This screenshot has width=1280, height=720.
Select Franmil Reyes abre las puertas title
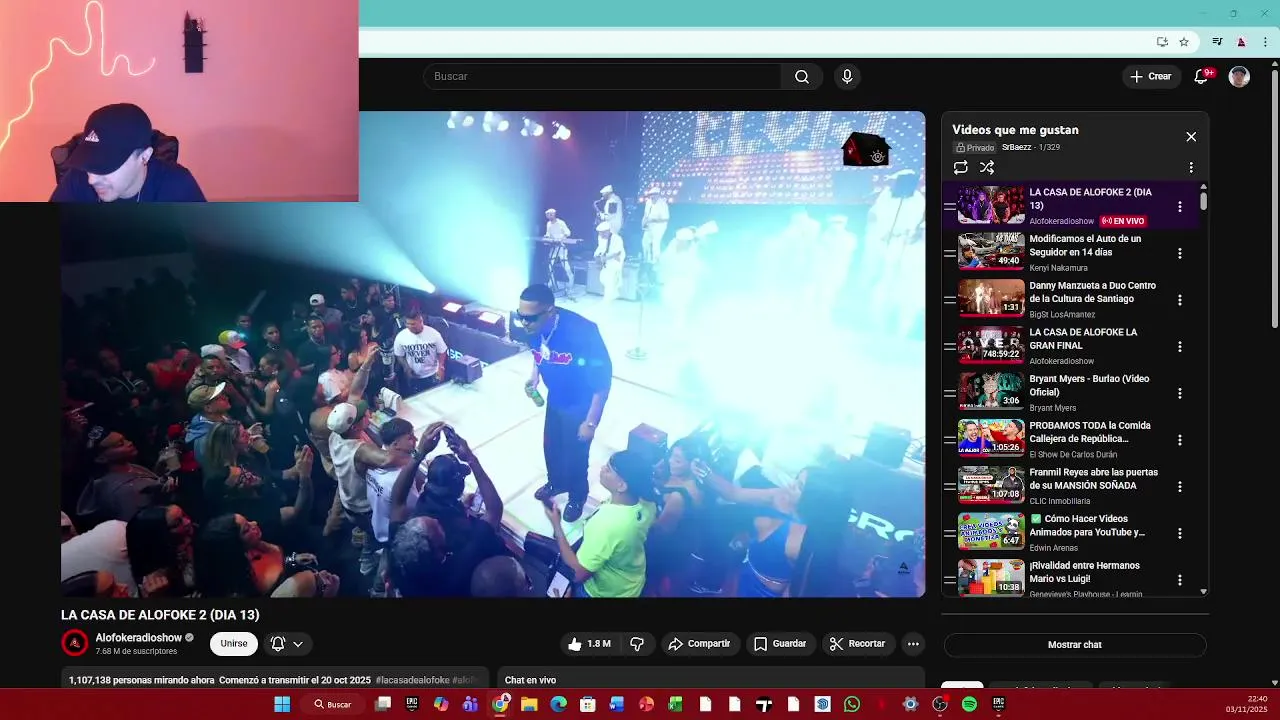point(1094,479)
